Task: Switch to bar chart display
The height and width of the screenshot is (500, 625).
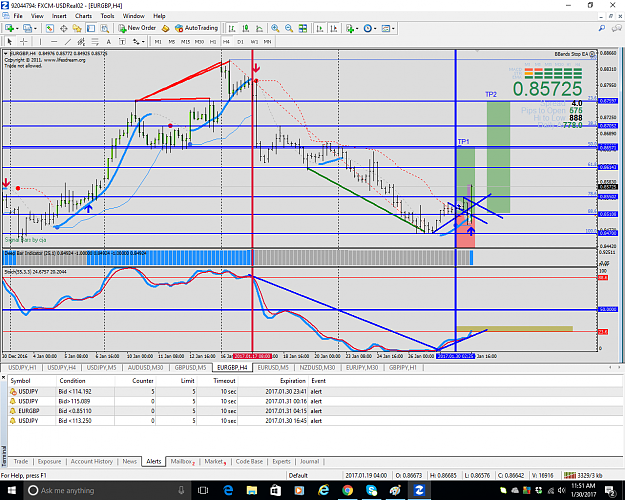Action: 232,28
